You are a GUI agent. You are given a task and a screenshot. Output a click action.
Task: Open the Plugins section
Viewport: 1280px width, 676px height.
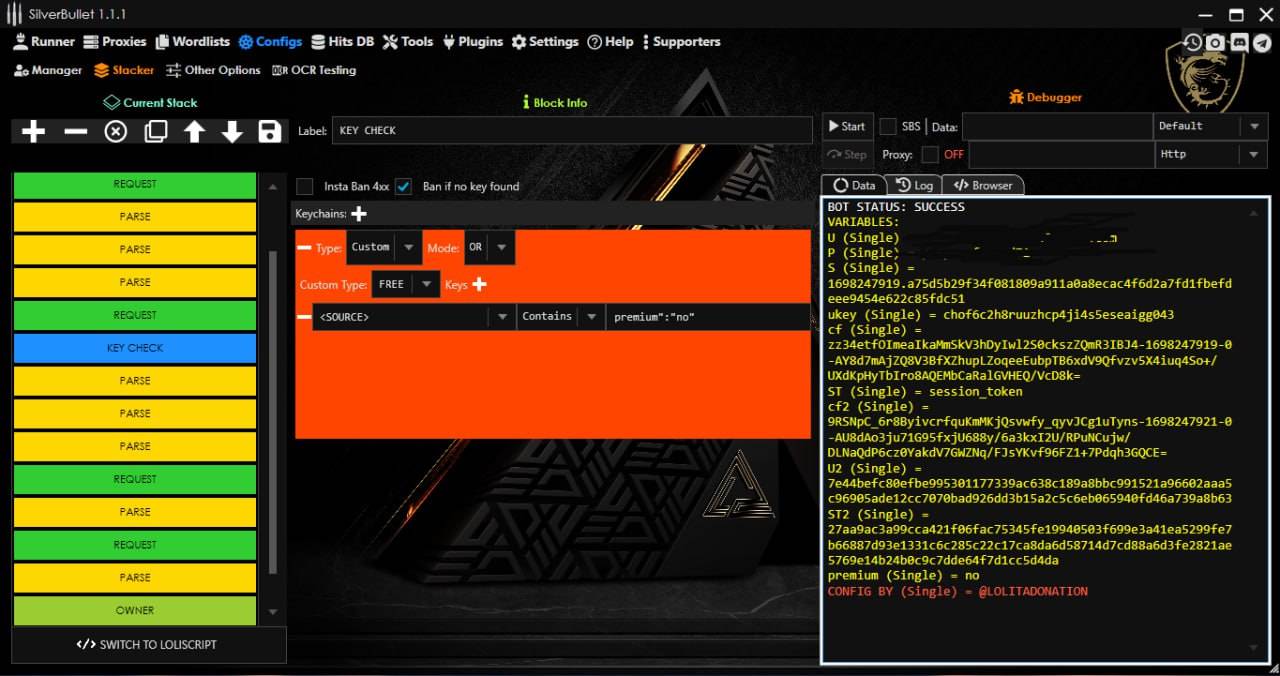click(x=472, y=42)
